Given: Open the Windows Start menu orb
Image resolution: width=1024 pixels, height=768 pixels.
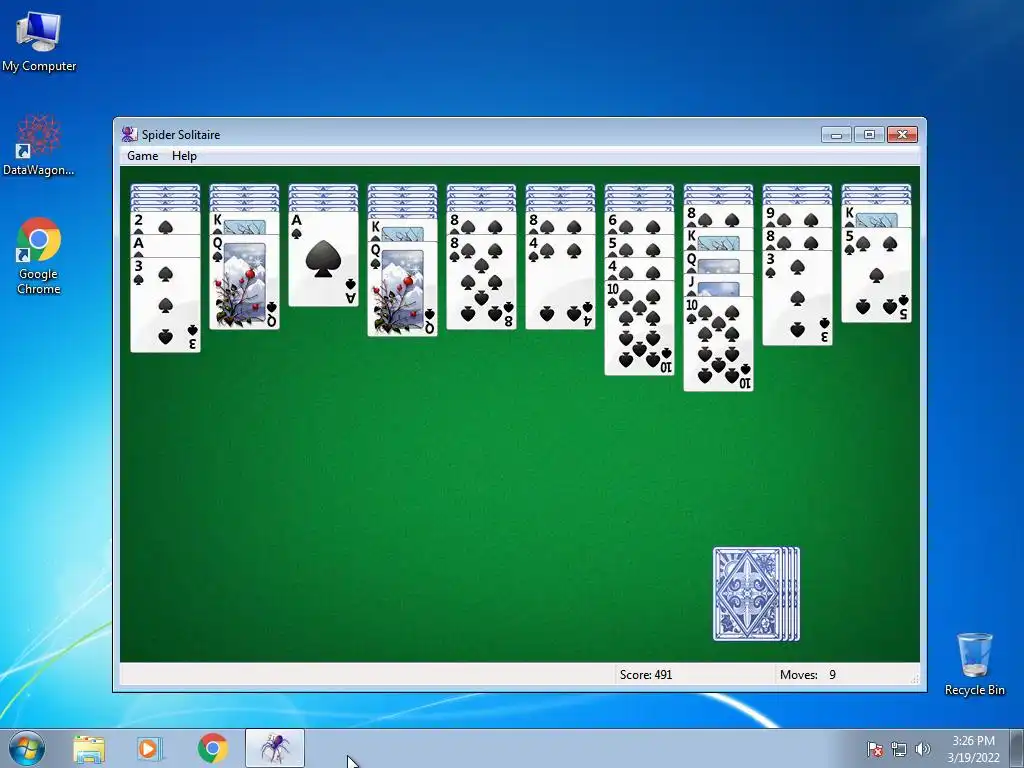Looking at the screenshot, I should (x=27, y=748).
